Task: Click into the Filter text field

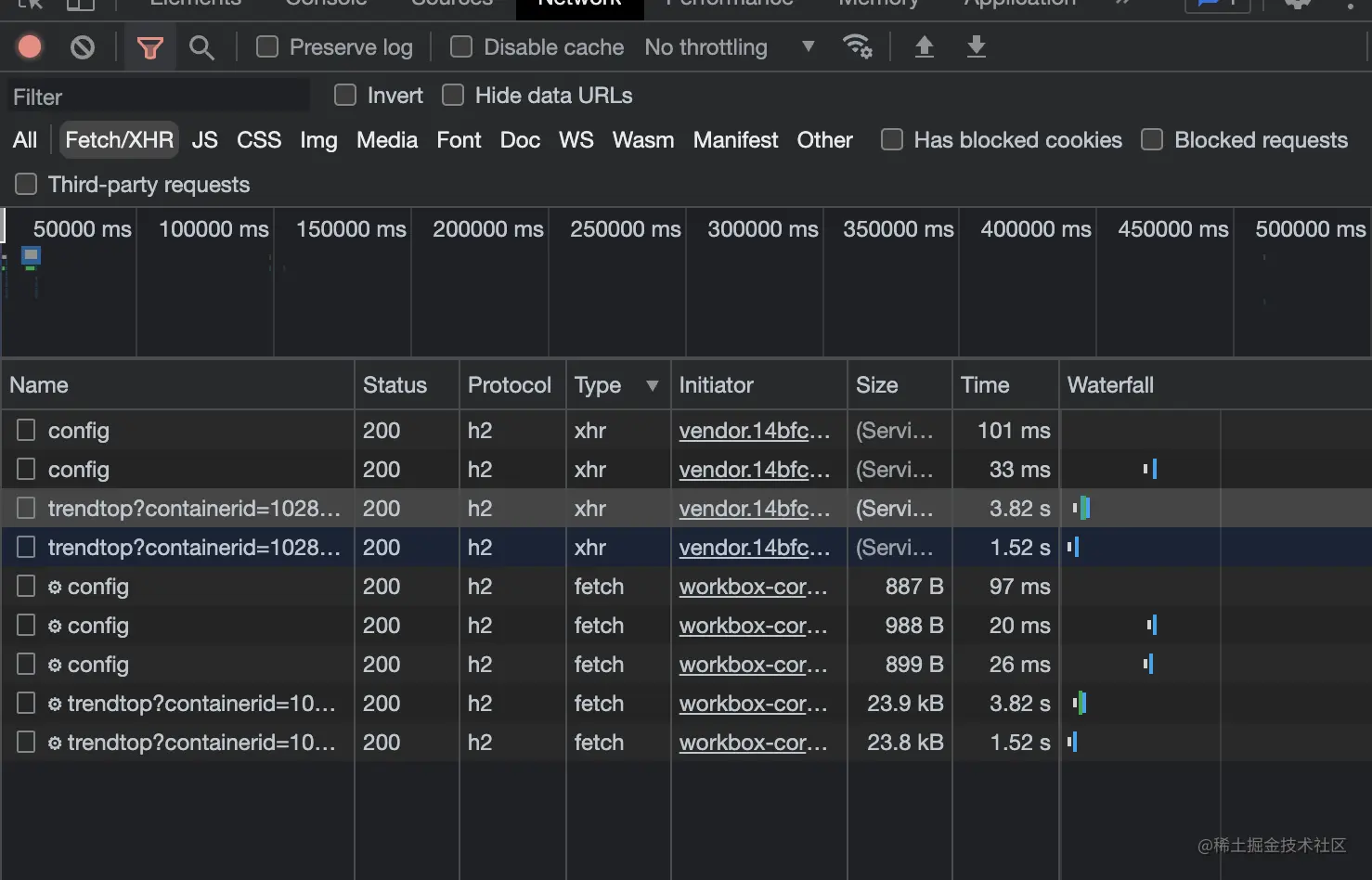Action: pos(158,97)
